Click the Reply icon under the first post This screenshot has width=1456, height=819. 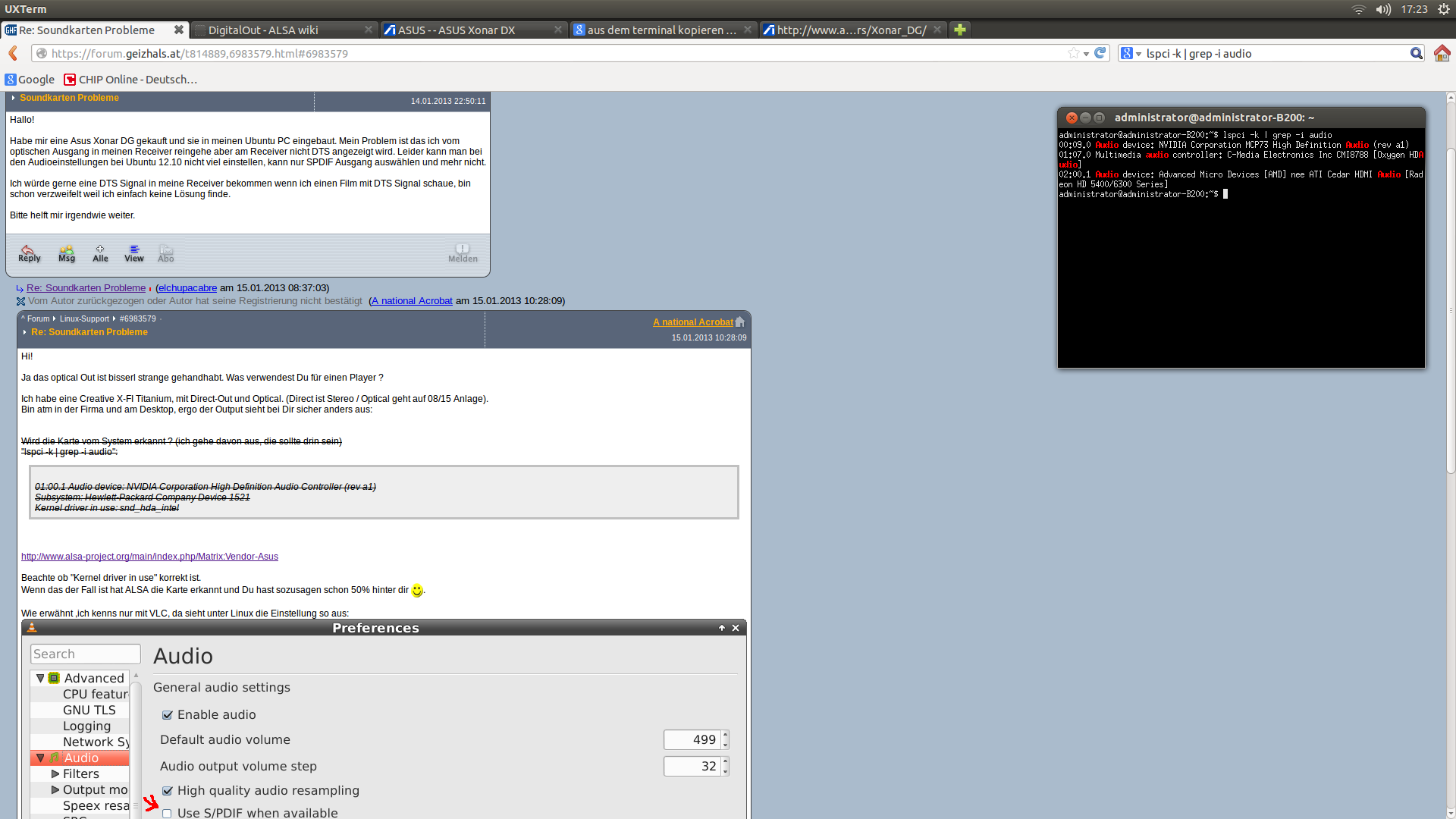(29, 253)
